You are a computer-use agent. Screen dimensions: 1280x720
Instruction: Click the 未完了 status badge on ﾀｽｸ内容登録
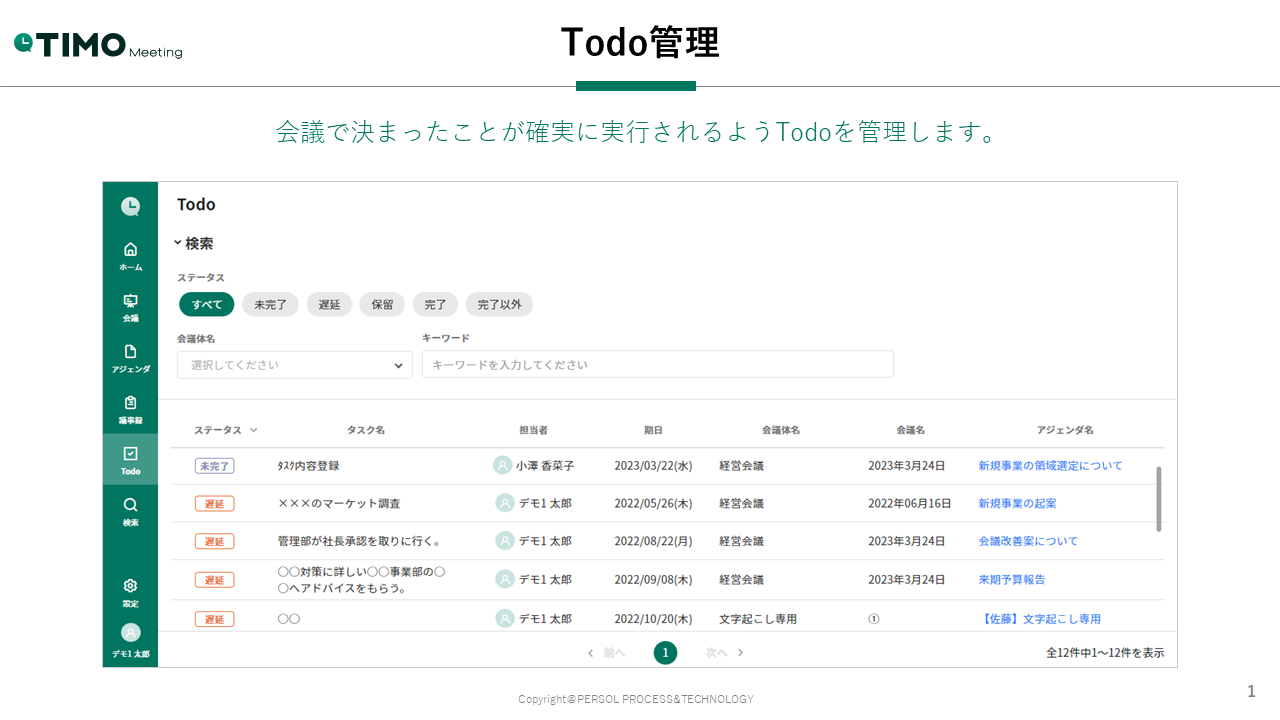[x=214, y=466]
